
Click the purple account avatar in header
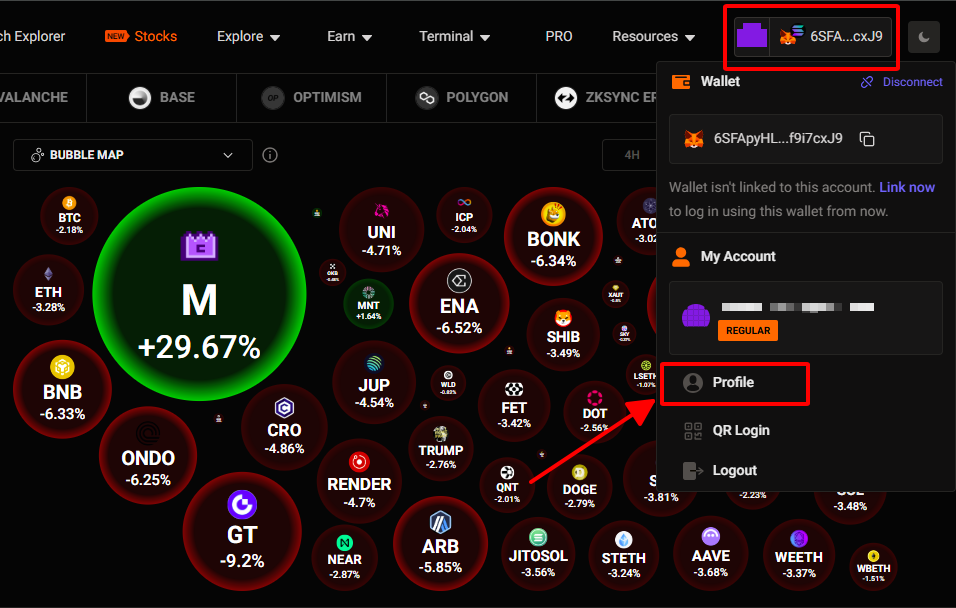[752, 37]
